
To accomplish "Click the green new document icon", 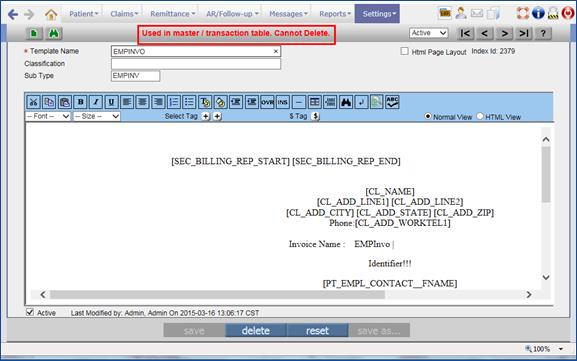I will click(x=34, y=33).
